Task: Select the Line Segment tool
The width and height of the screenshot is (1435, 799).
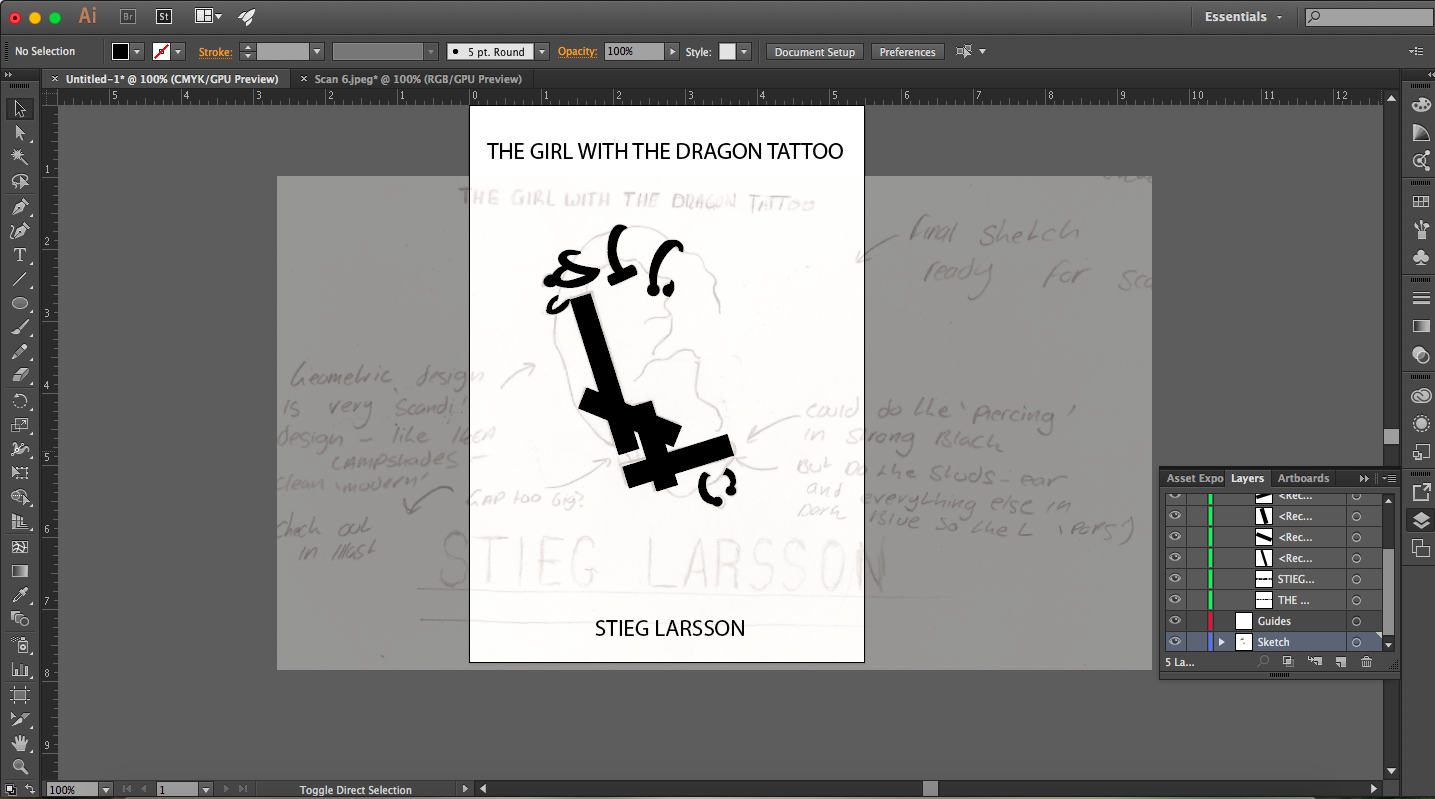Action: point(20,279)
